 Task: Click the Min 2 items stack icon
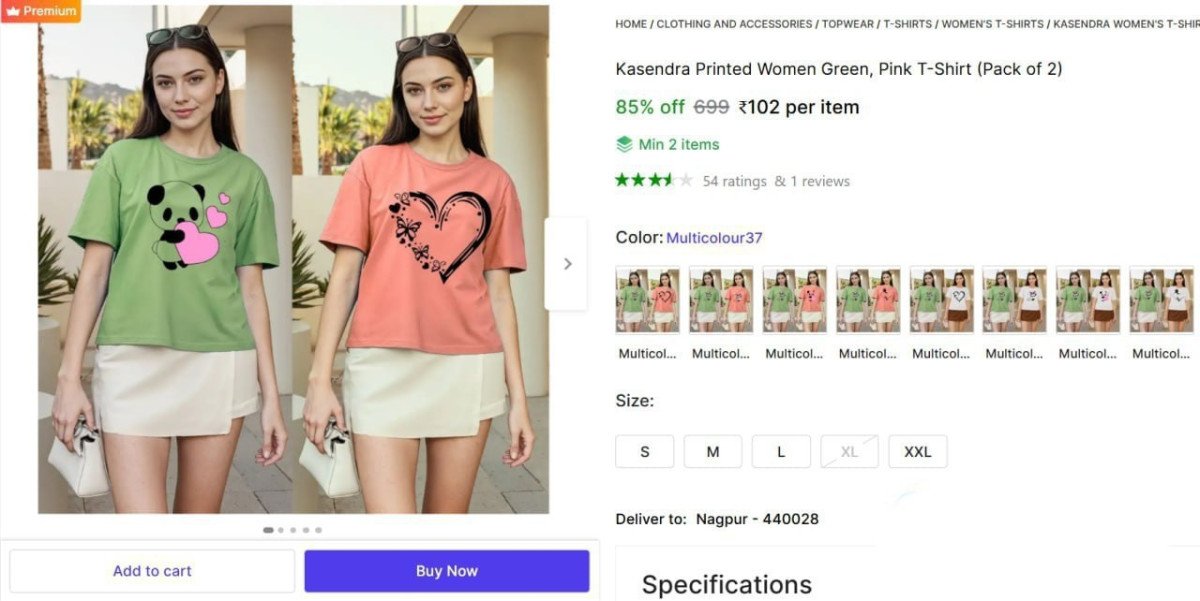(x=625, y=144)
